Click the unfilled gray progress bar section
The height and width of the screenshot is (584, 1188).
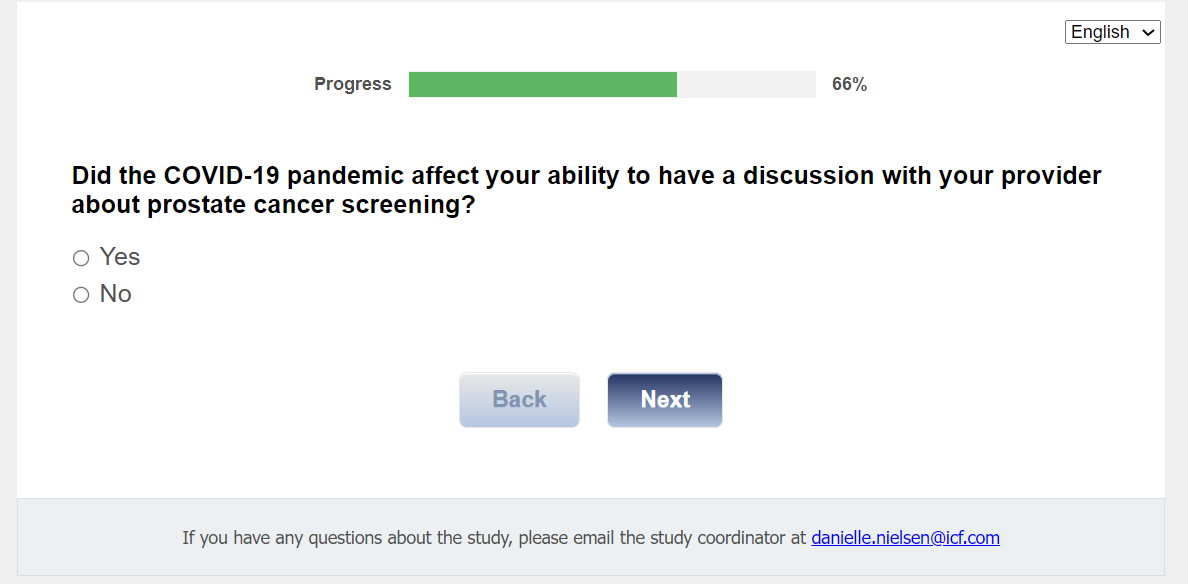click(x=746, y=85)
